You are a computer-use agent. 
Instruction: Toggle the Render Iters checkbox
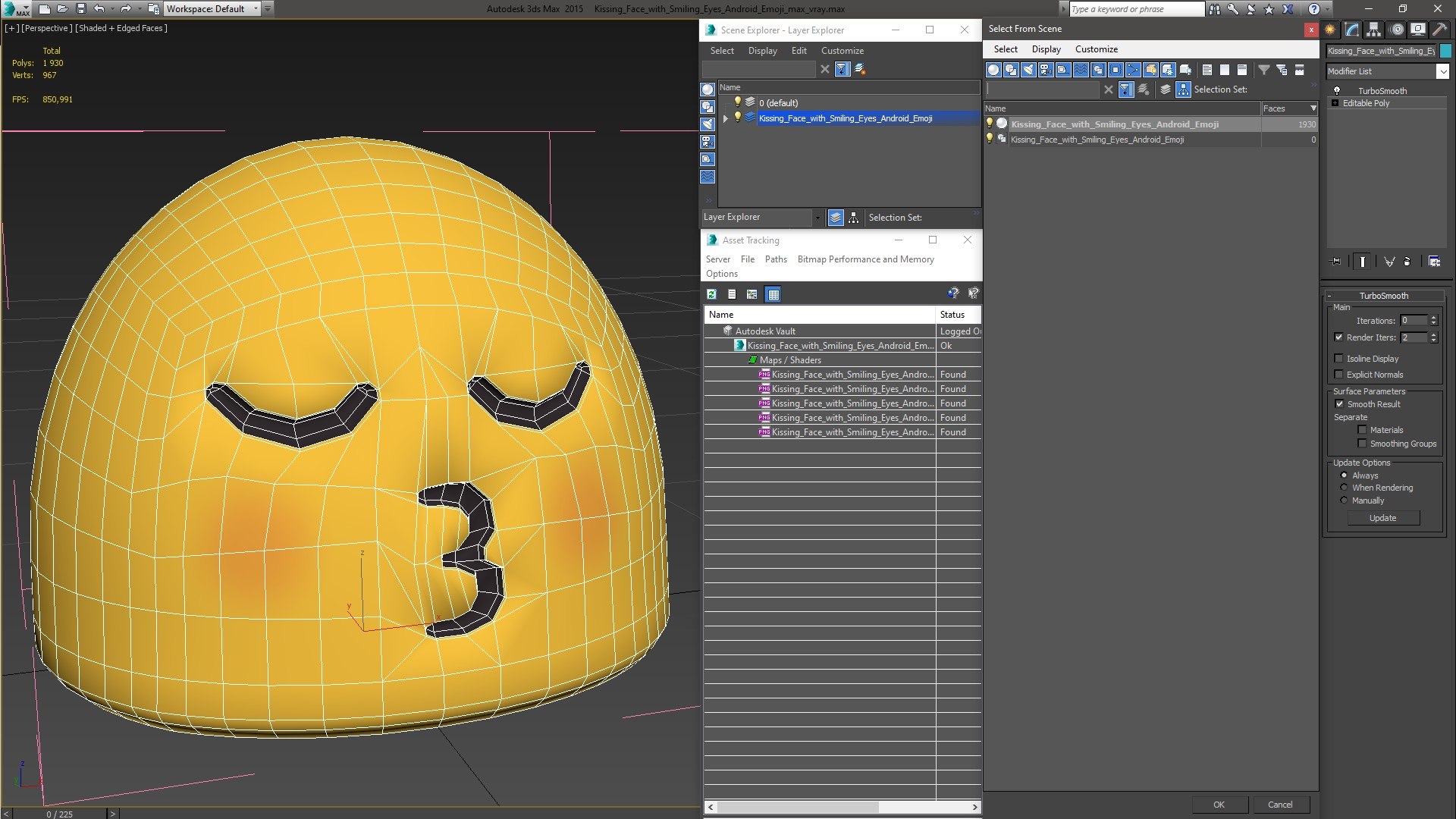(1338, 337)
